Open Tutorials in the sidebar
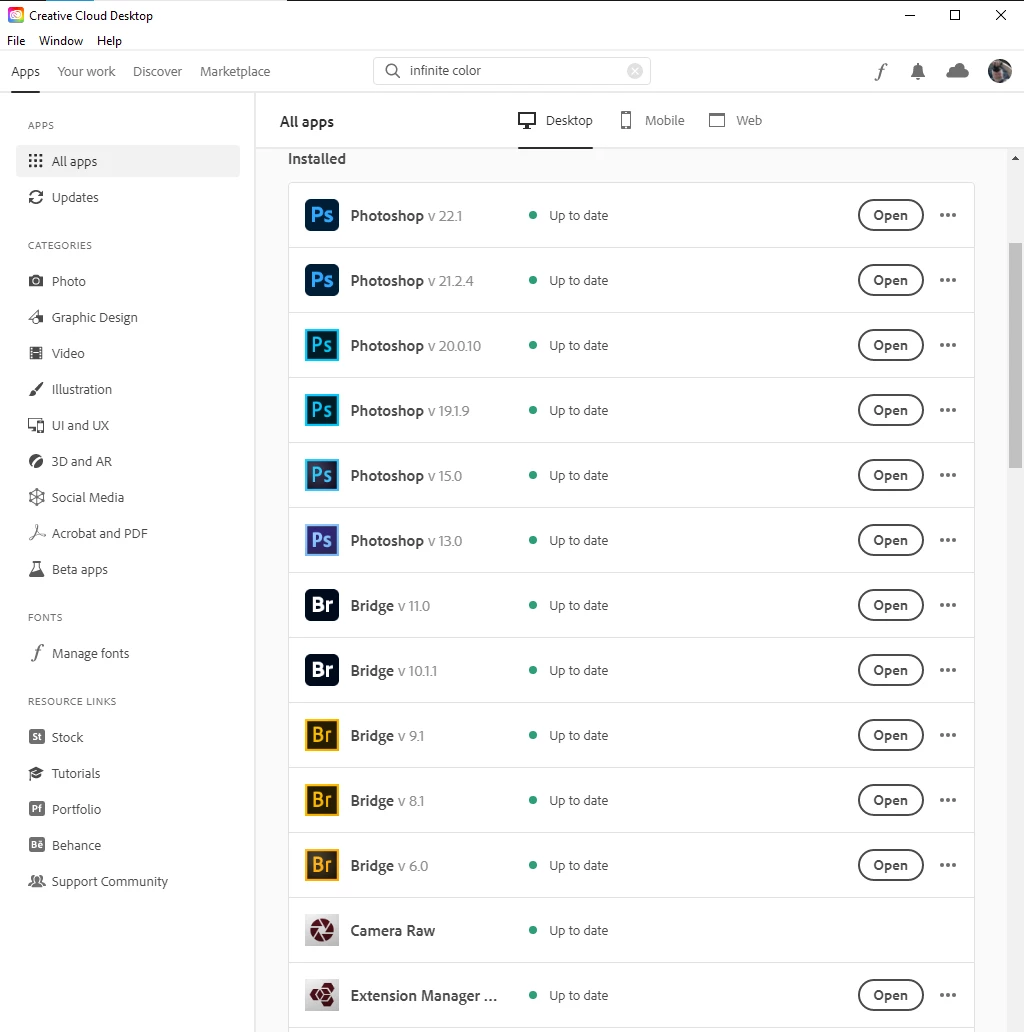Image resolution: width=1024 pixels, height=1032 pixels. 64,773
